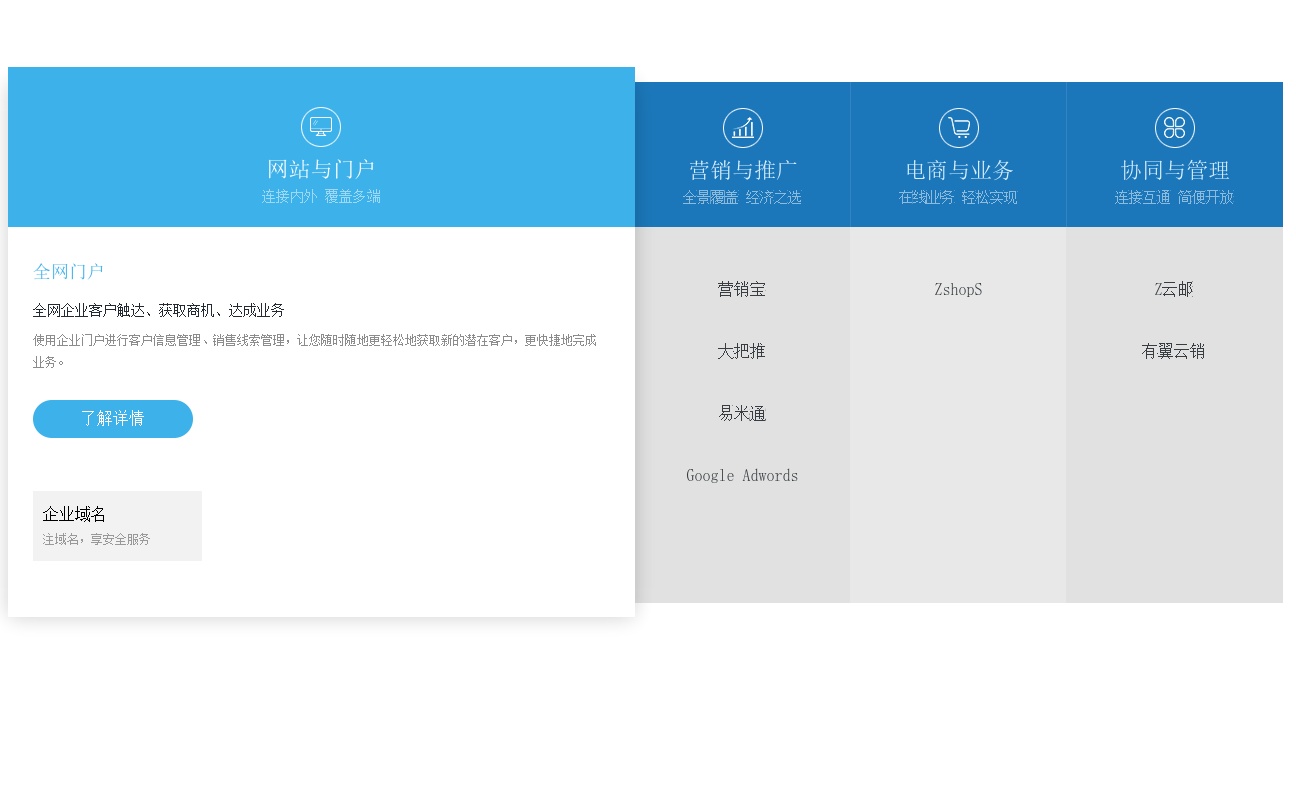Click the bar chart icon above 营销与推广
This screenshot has height=800, width=1296.
coord(743,128)
